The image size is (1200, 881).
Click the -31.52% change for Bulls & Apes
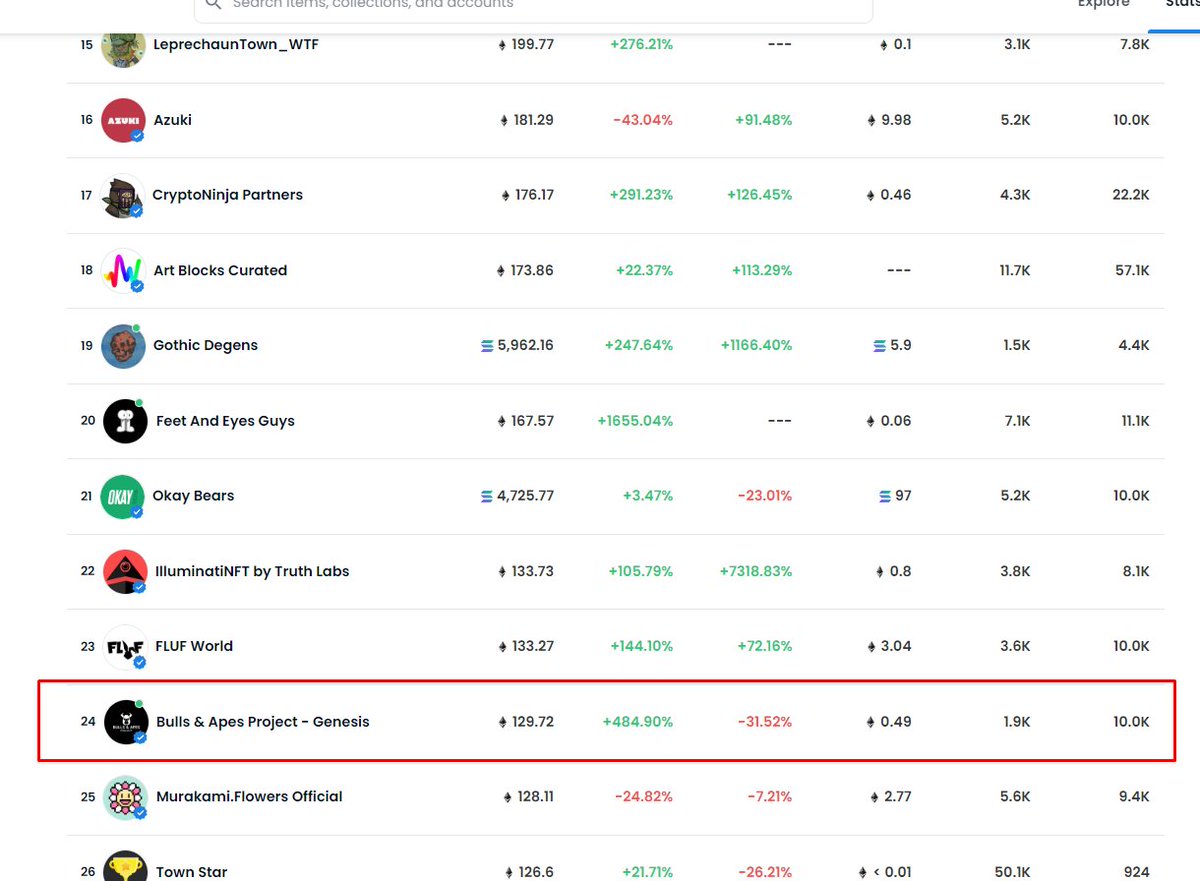(763, 721)
